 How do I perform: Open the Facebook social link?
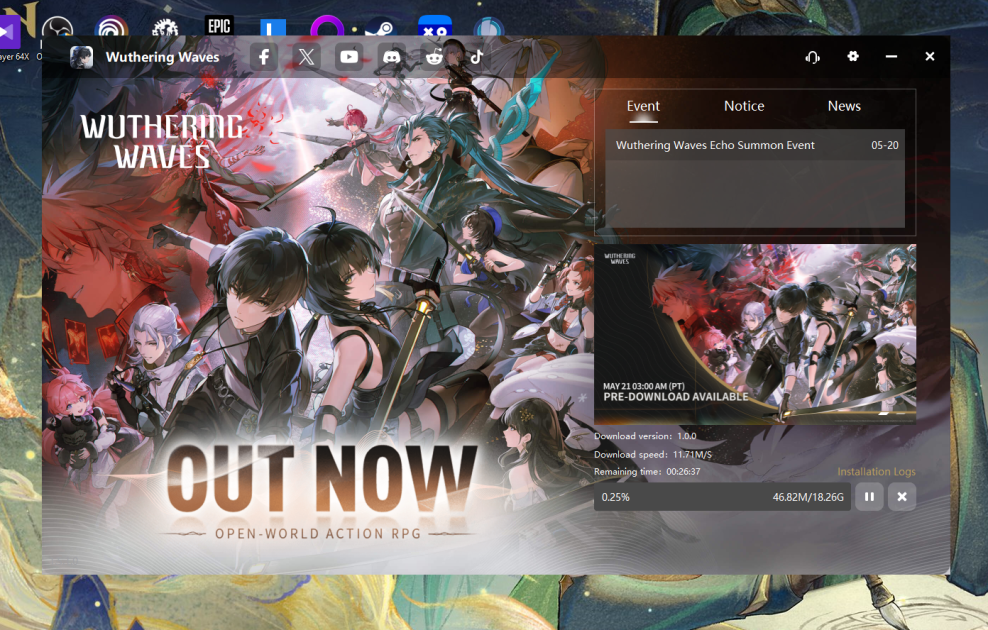264,57
